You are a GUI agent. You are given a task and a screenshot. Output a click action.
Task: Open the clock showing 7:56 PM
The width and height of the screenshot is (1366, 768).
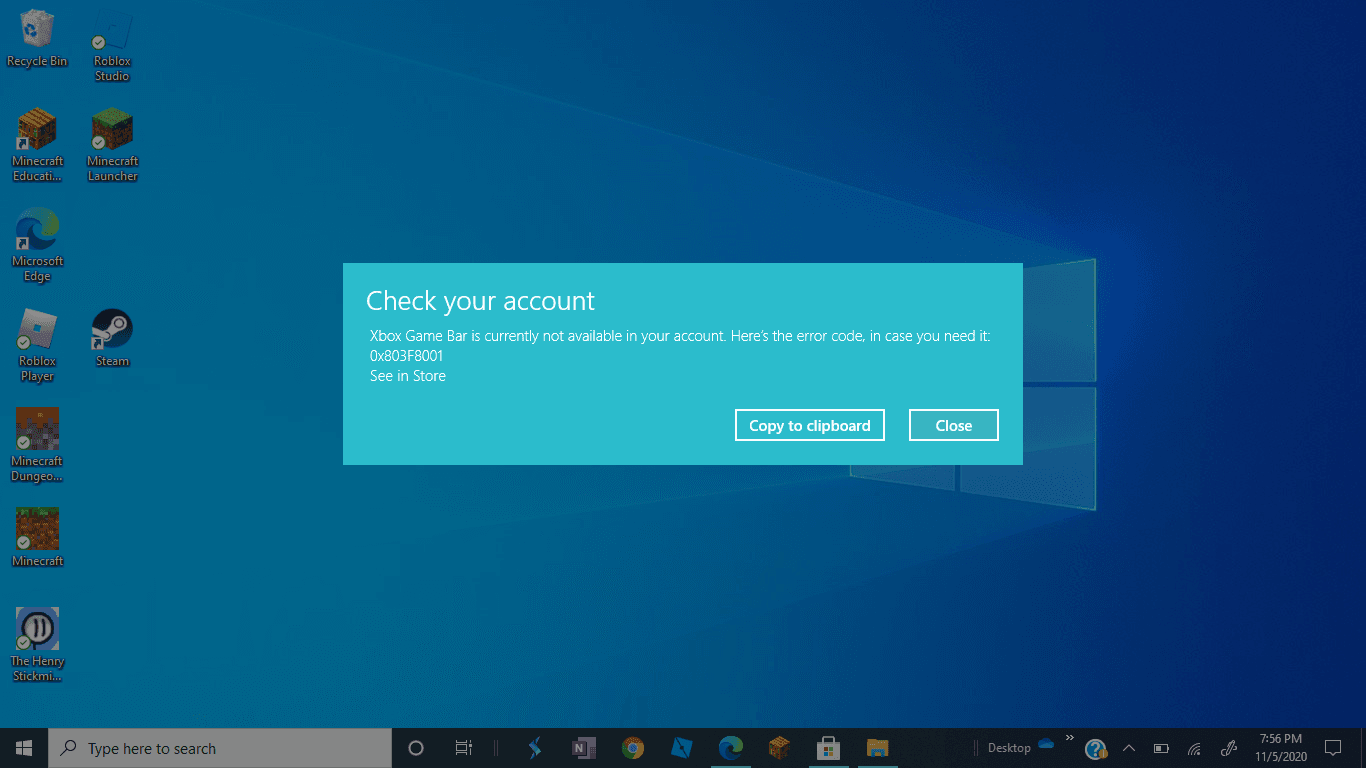point(1280,748)
